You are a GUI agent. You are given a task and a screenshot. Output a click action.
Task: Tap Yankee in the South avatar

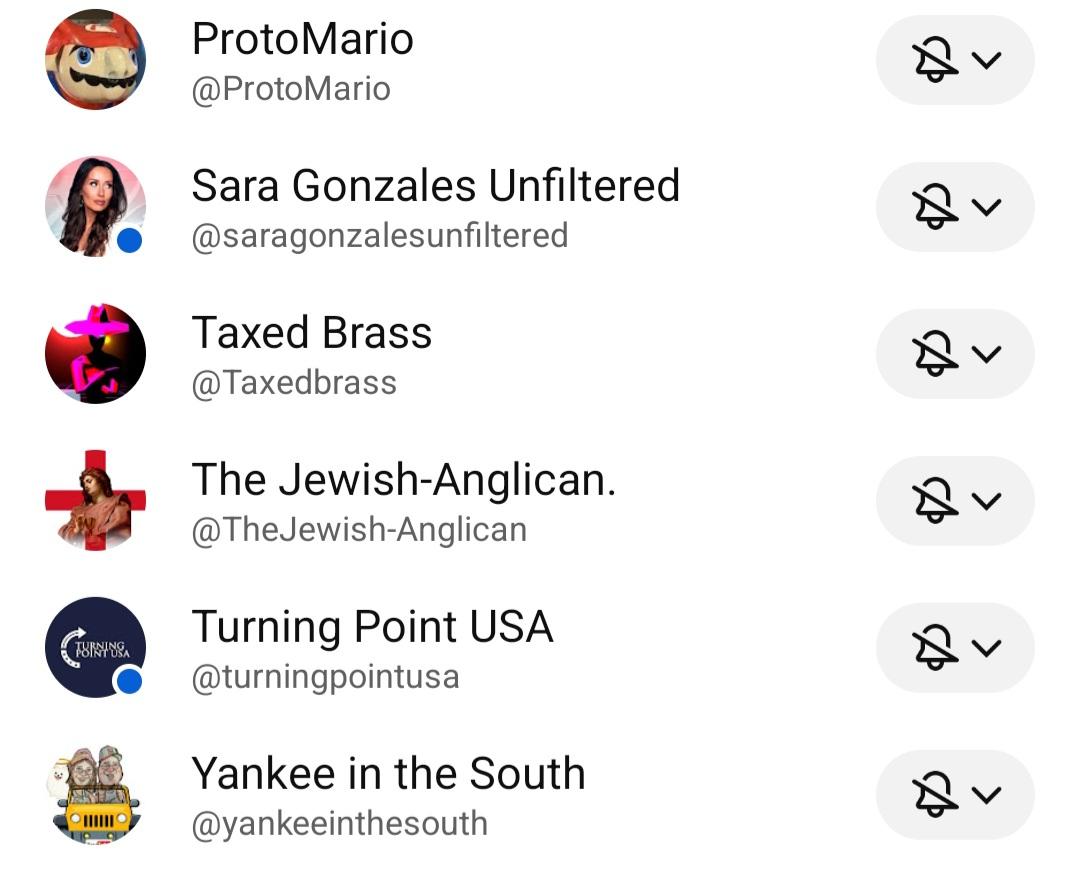click(x=95, y=794)
